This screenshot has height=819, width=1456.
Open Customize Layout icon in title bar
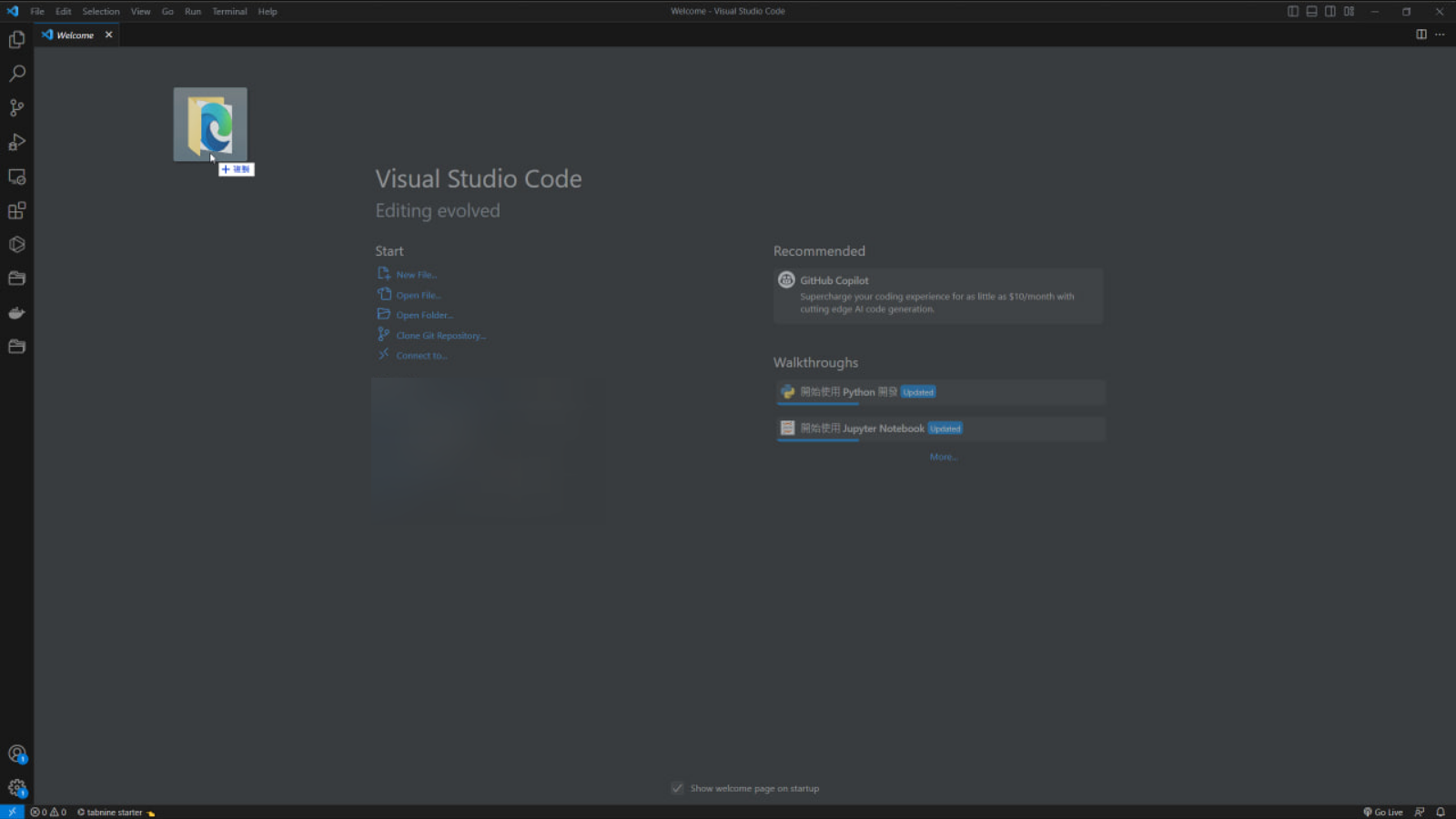(x=1350, y=11)
